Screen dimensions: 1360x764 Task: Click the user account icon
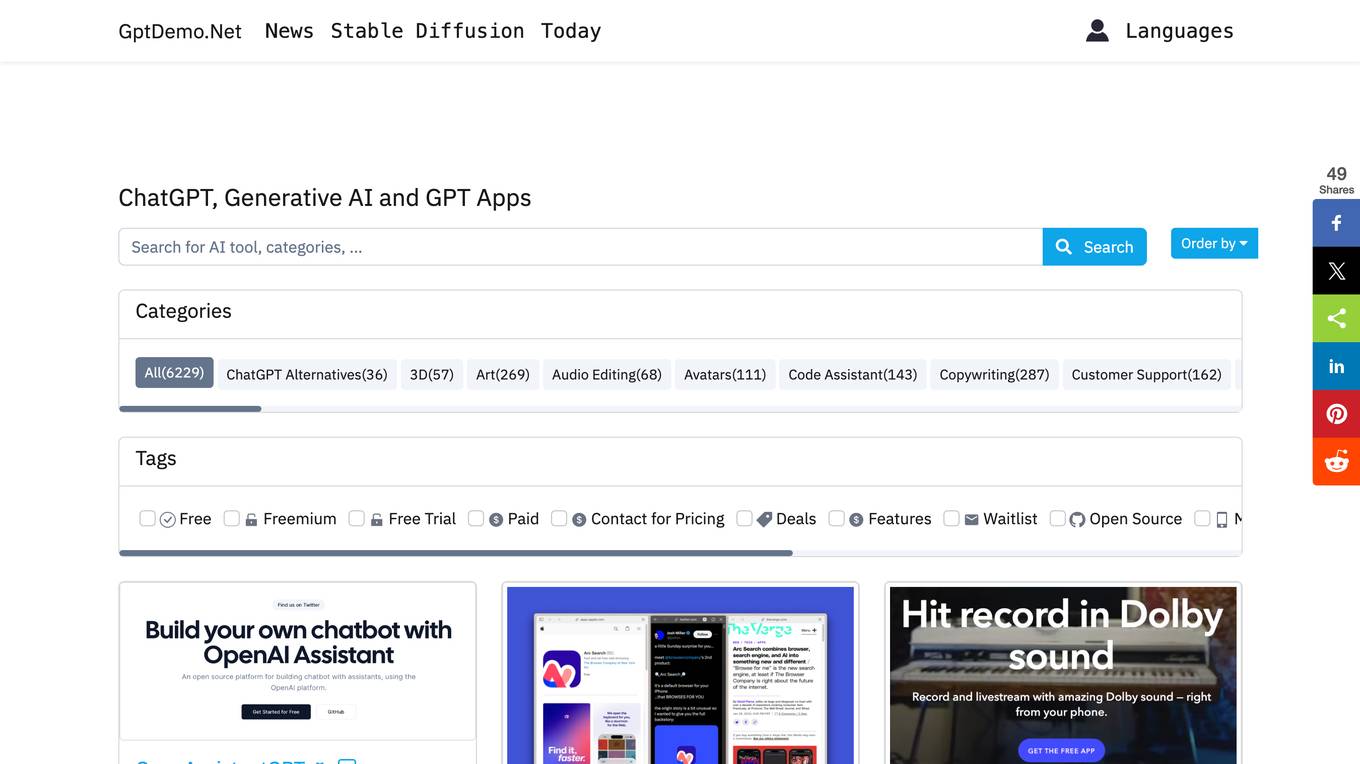pos(1097,31)
